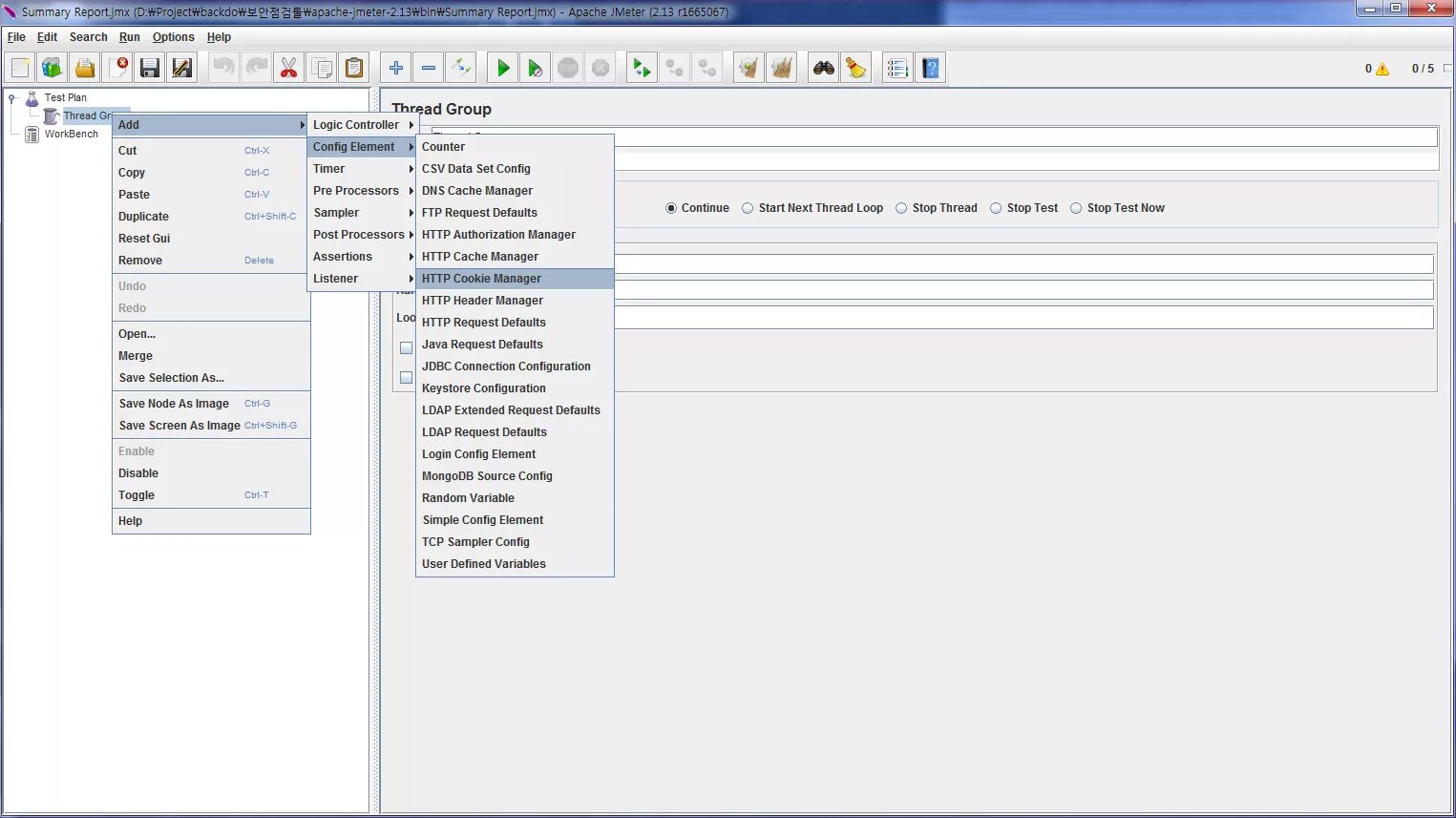Viewport: 1456px width, 818px height.
Task: Choose HTTP Cookie Manager
Action: [515, 279]
